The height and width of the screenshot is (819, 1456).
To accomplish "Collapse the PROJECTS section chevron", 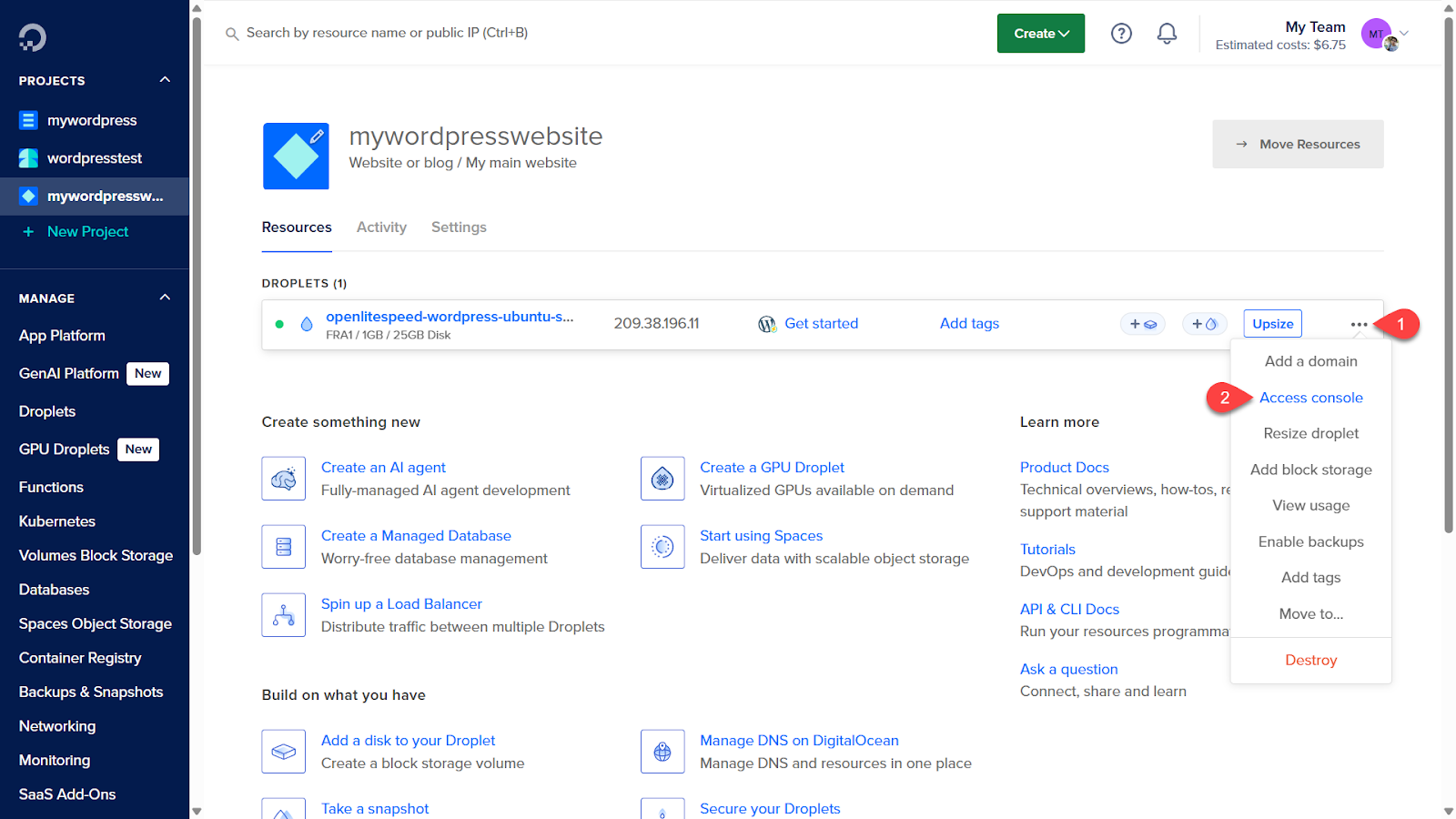I will [x=165, y=80].
